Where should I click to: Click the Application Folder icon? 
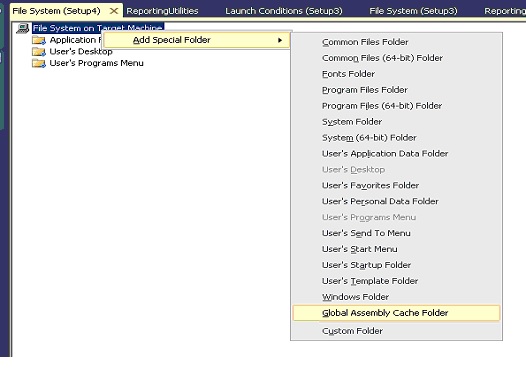coord(39,40)
